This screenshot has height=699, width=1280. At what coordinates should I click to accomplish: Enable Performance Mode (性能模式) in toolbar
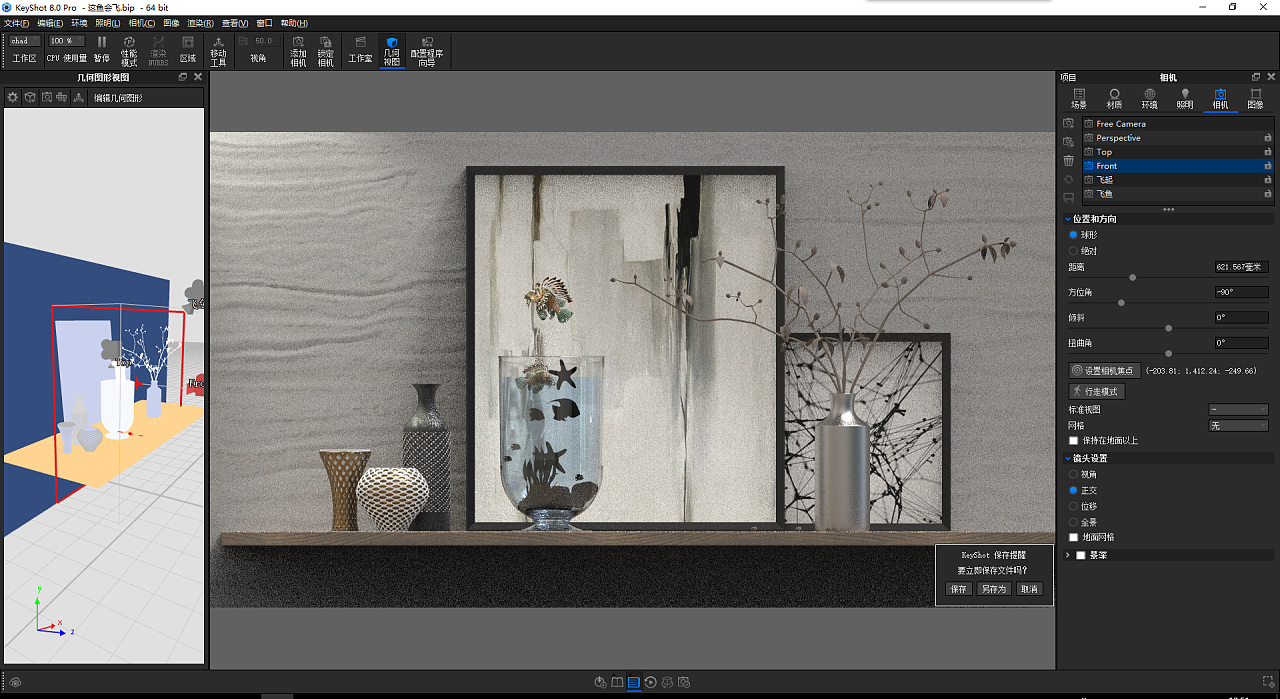point(129,50)
